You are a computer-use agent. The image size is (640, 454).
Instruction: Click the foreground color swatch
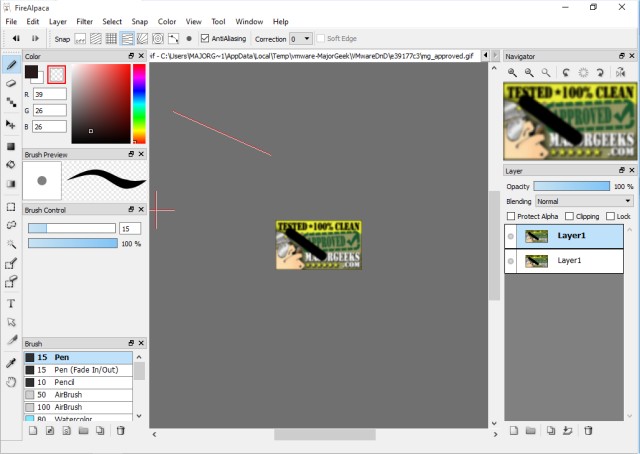[31, 72]
